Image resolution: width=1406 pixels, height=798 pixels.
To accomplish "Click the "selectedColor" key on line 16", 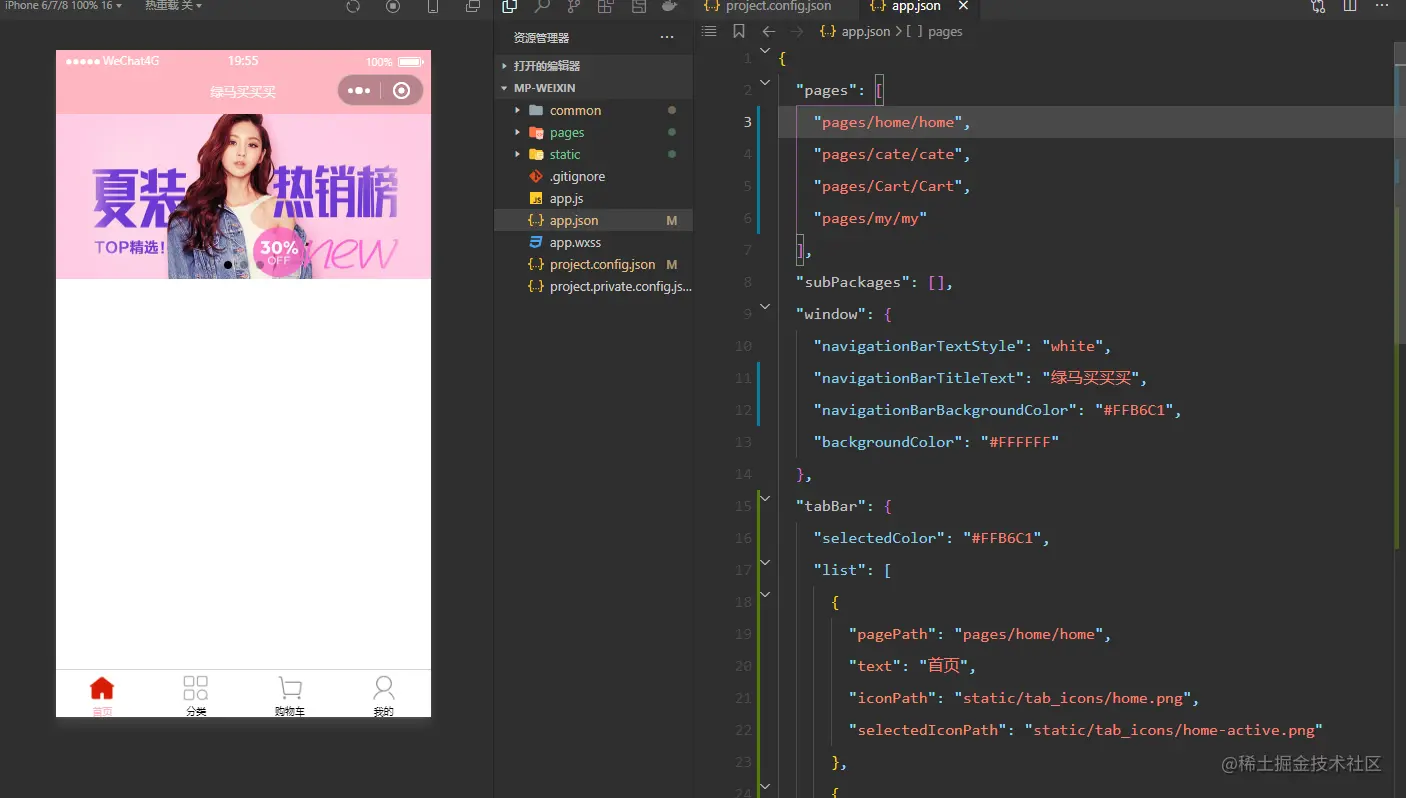I will 882,538.
